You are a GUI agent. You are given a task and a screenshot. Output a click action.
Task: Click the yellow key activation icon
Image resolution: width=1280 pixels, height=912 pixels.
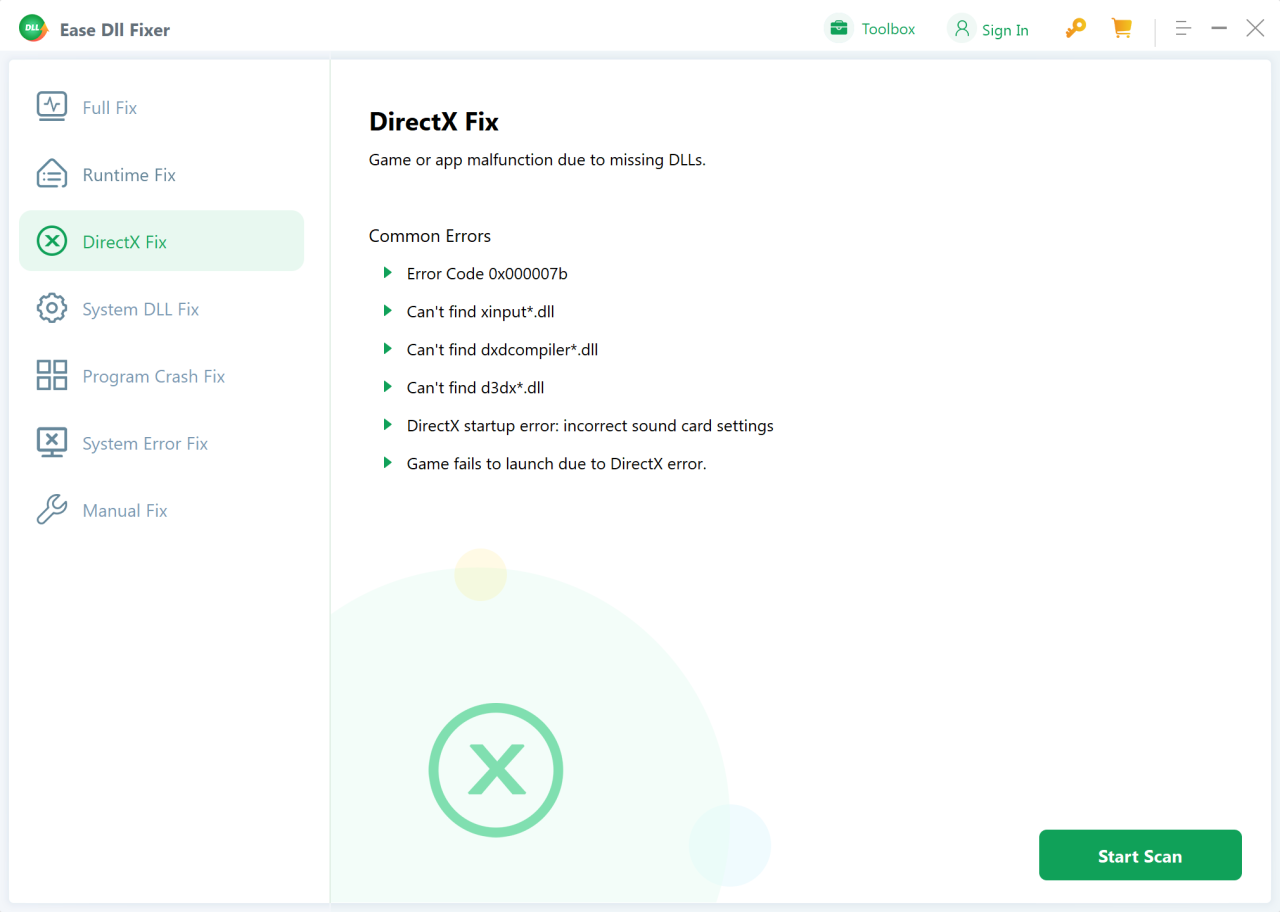[1074, 28]
